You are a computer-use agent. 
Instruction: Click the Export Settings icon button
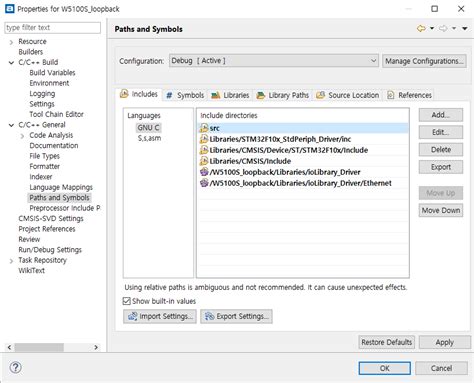tap(236, 316)
